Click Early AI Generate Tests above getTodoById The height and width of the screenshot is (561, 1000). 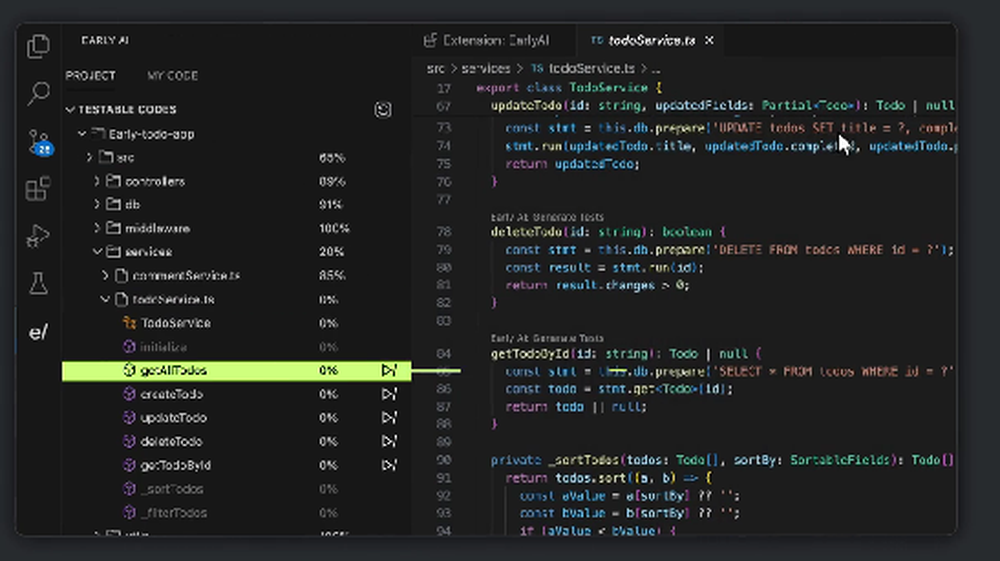point(547,338)
